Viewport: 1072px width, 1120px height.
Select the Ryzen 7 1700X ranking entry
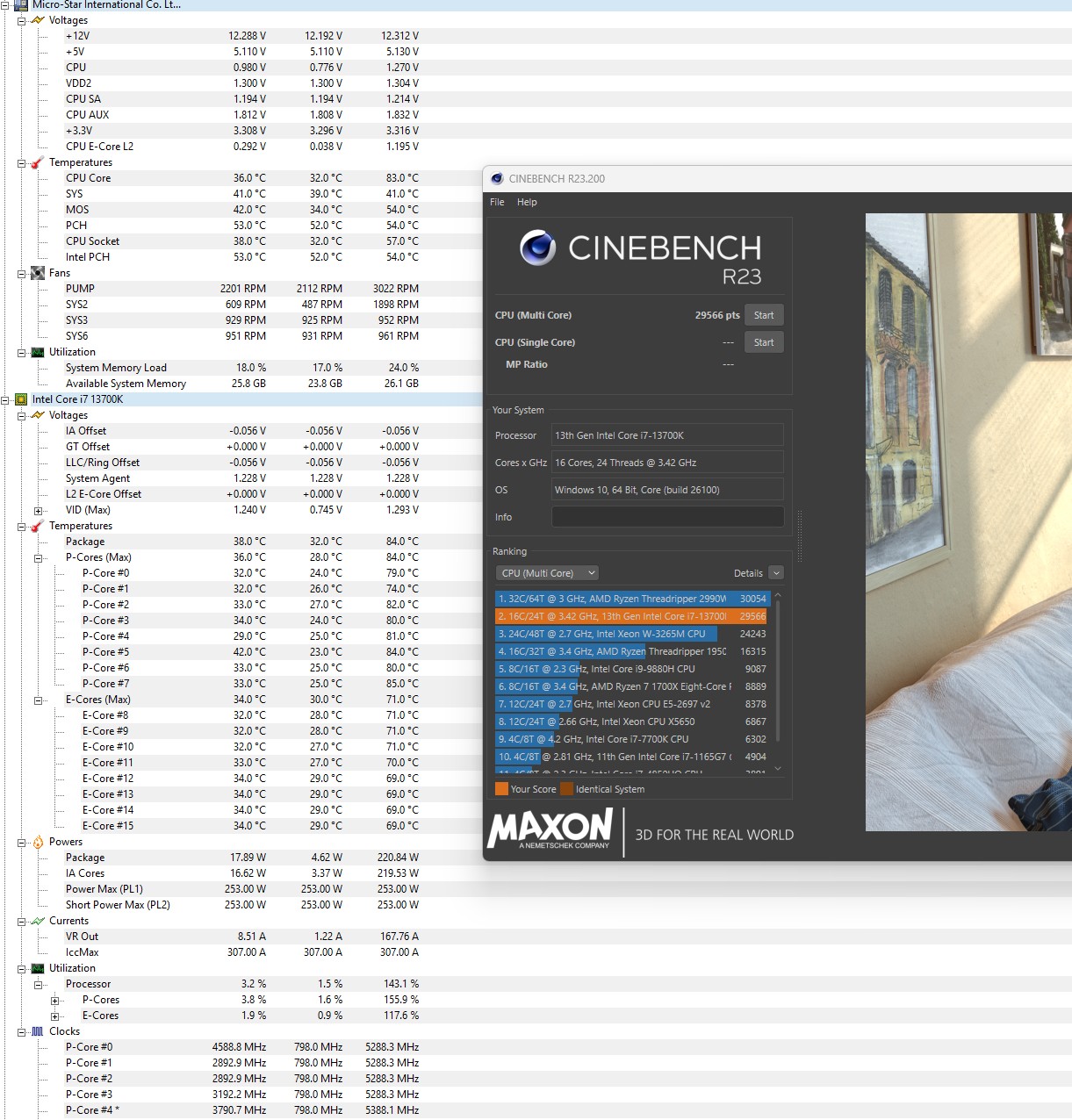(631, 686)
